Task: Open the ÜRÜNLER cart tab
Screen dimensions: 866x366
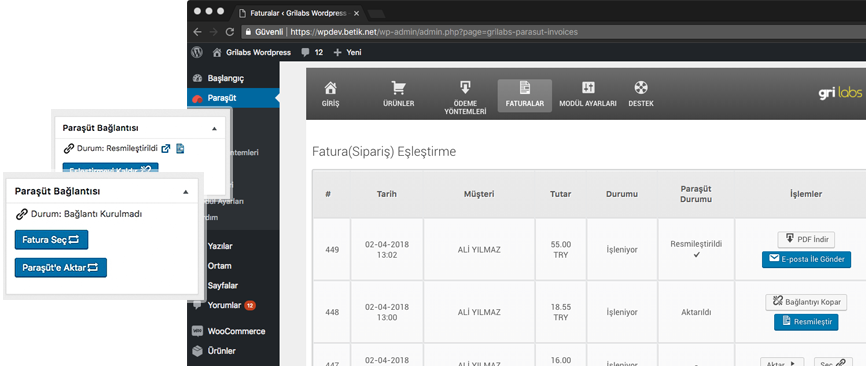Action: pos(398,95)
